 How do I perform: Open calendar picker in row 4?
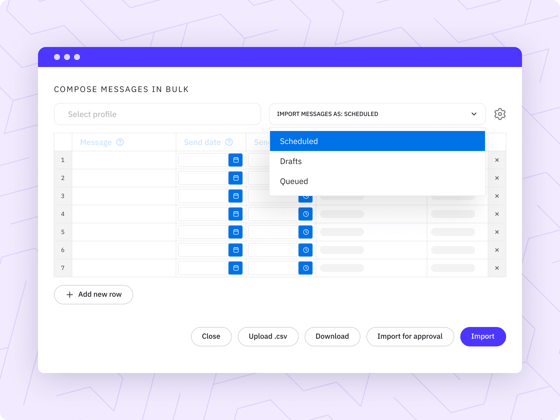235,214
